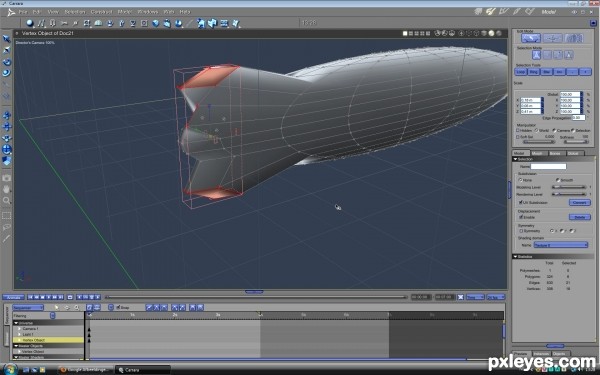Click the Ring selection tool
Image resolution: width=600 pixels, height=375 pixels.
[534, 72]
